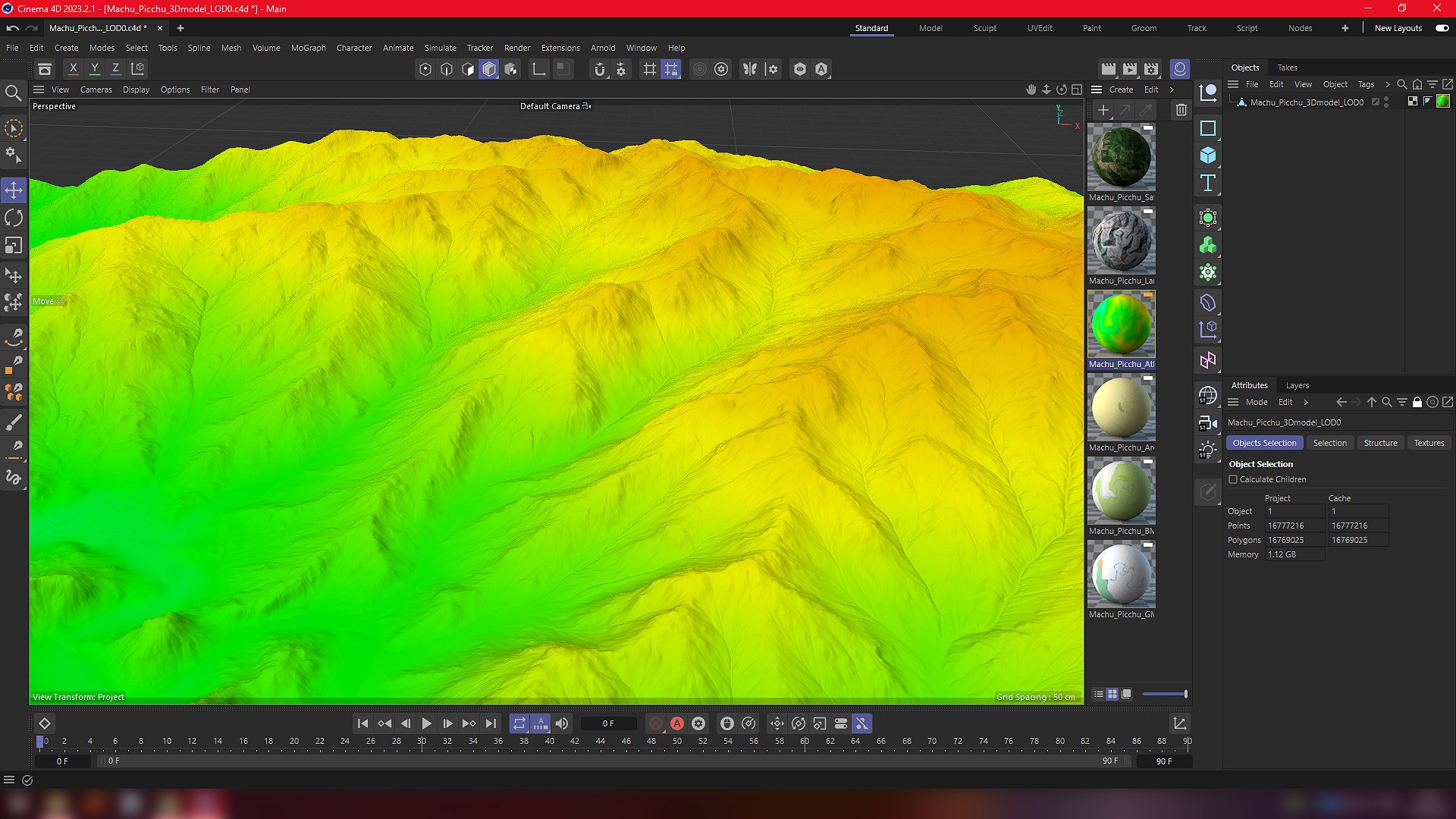Toggle the Y axis lock

pos(95,68)
